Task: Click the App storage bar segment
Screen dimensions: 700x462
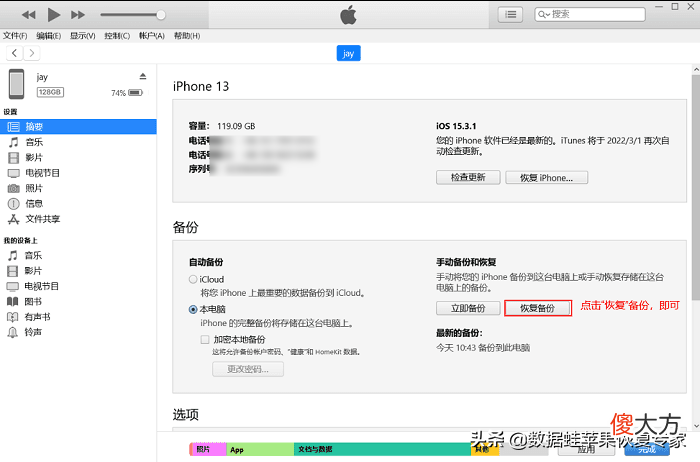Action: coord(260,449)
